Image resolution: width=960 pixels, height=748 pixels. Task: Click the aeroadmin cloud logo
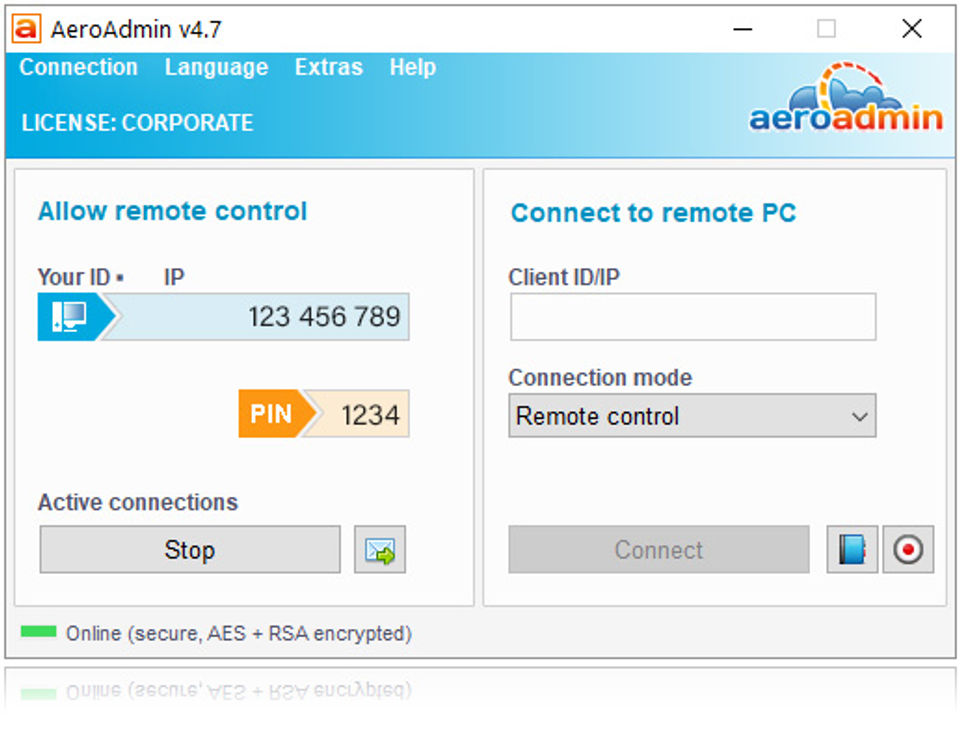click(x=846, y=98)
